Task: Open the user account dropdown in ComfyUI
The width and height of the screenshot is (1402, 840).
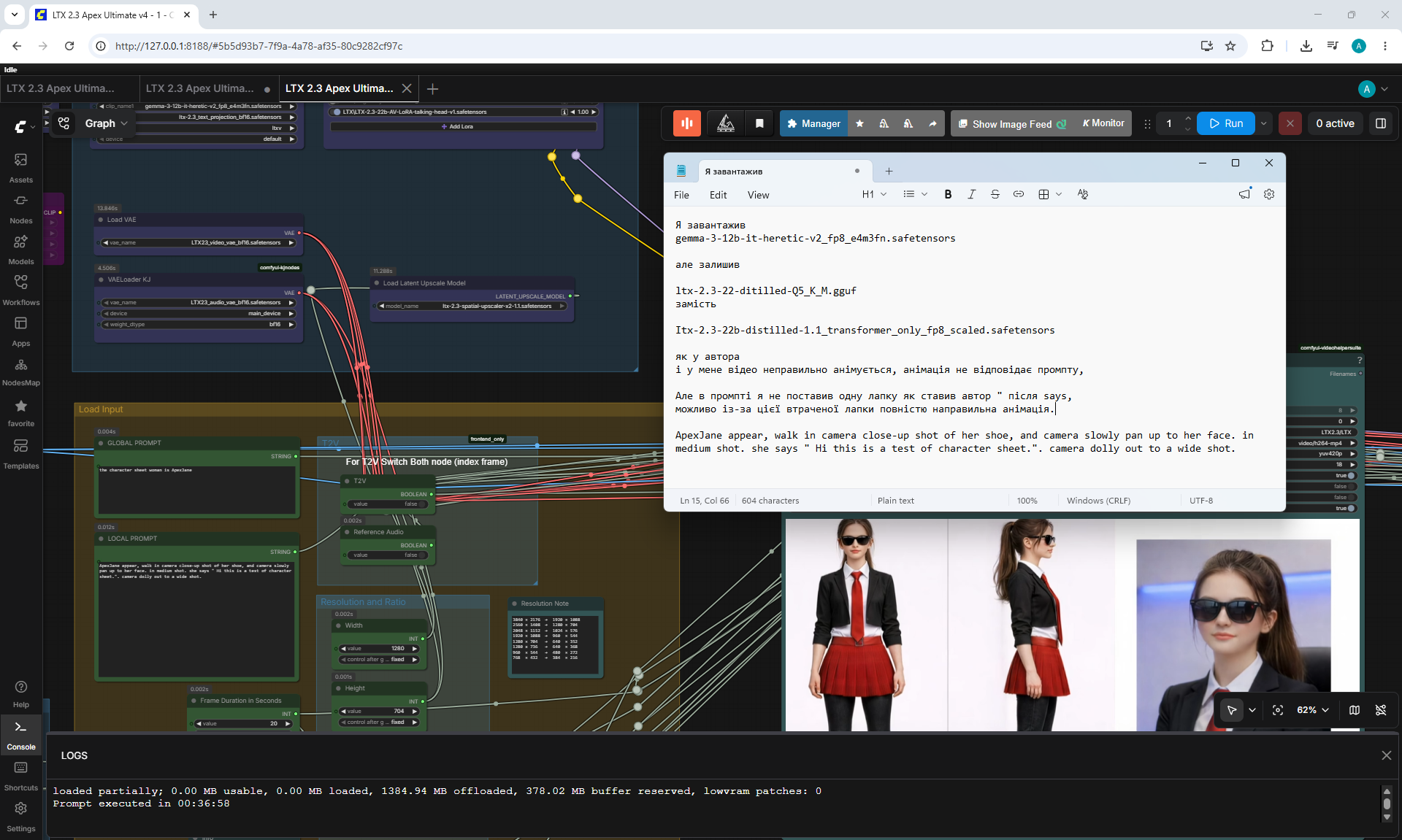Action: pyautogui.click(x=1374, y=89)
